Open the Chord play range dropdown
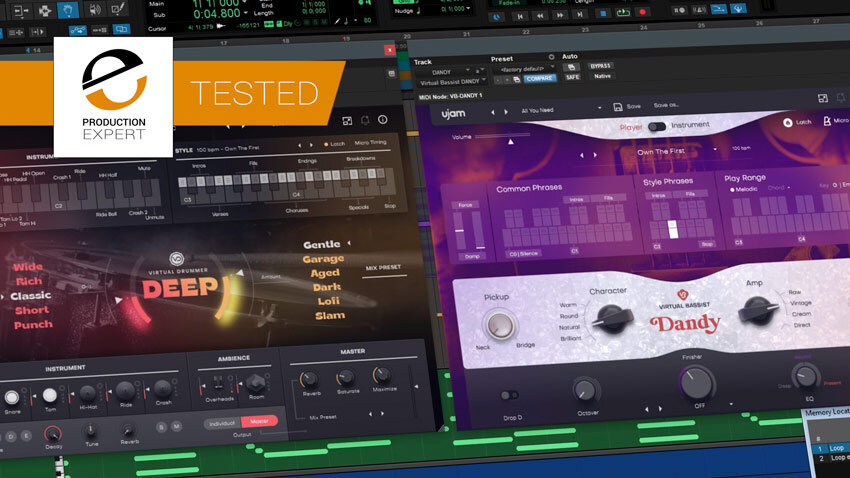The image size is (850, 478). [x=778, y=188]
